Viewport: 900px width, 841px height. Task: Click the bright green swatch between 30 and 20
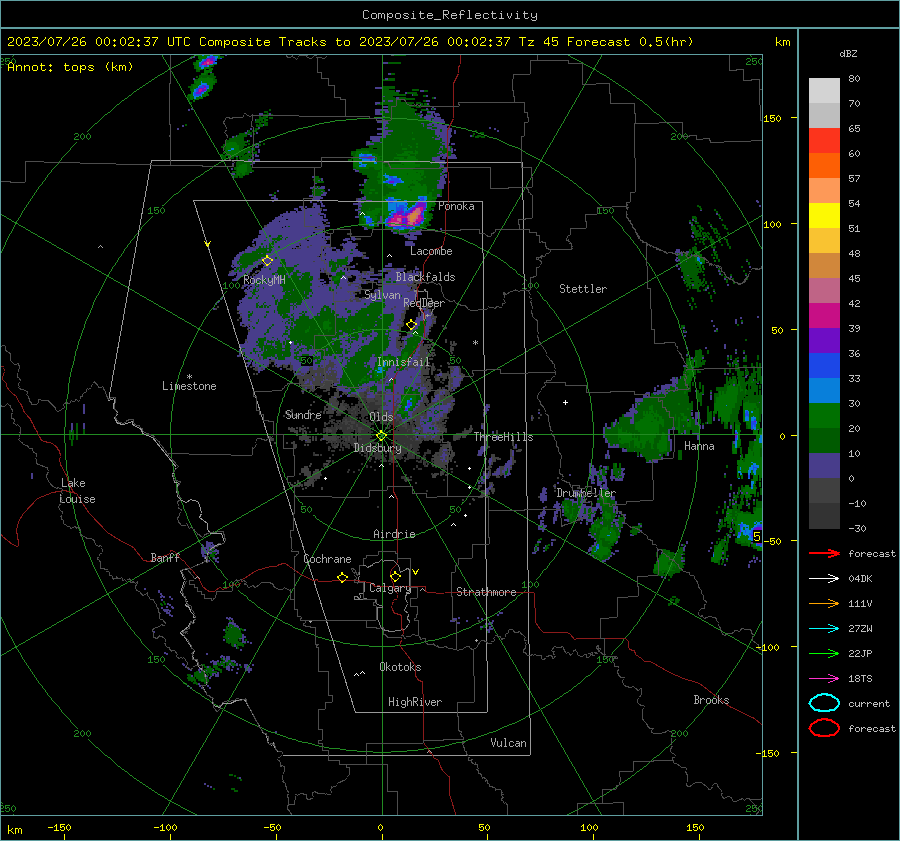pos(824,416)
